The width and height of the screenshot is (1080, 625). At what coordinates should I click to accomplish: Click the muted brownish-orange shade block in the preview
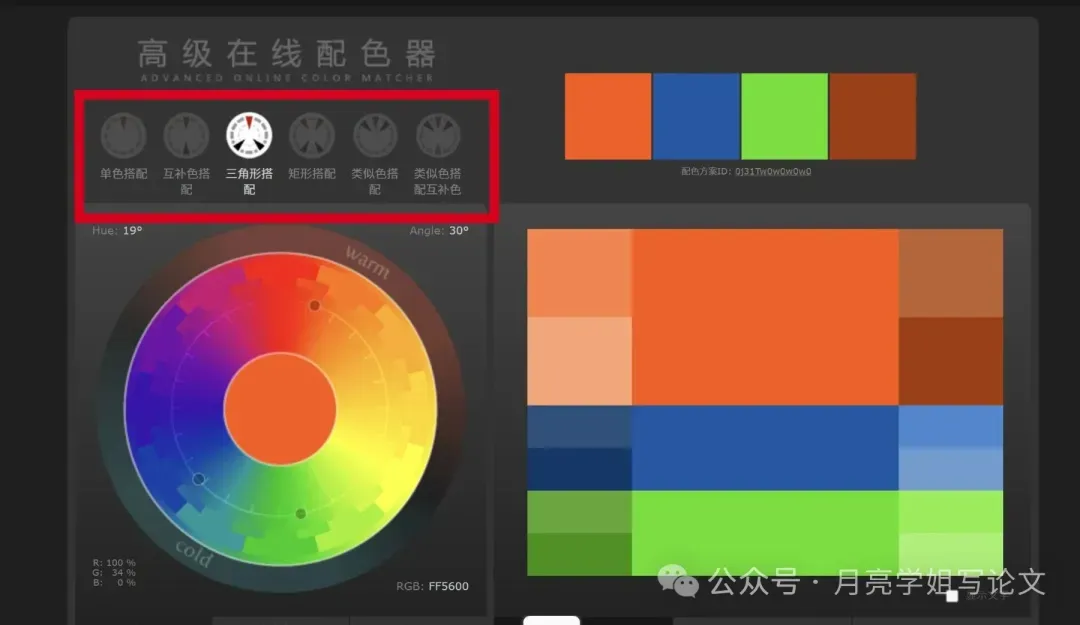[x=951, y=273]
